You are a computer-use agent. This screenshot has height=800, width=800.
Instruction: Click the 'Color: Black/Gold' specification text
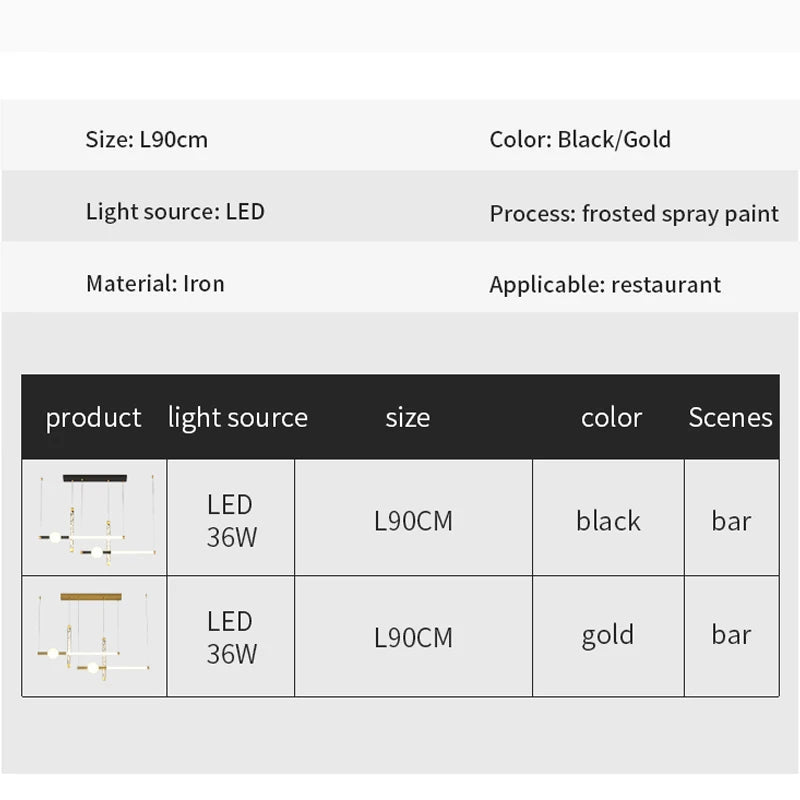(x=580, y=140)
